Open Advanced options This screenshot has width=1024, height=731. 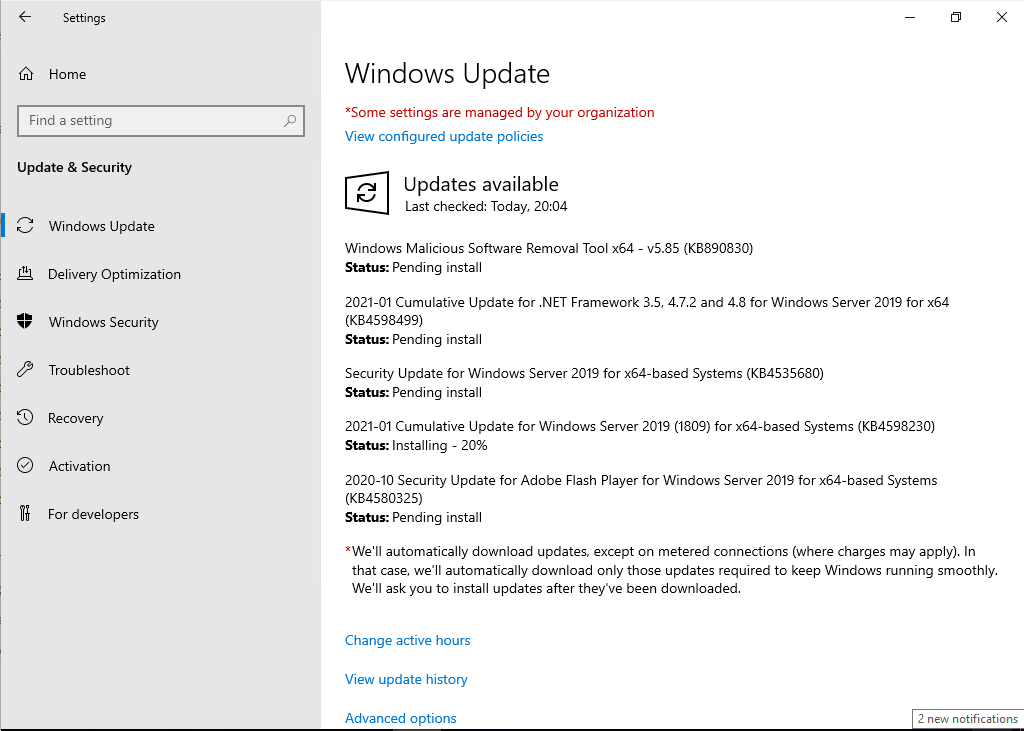pos(400,718)
